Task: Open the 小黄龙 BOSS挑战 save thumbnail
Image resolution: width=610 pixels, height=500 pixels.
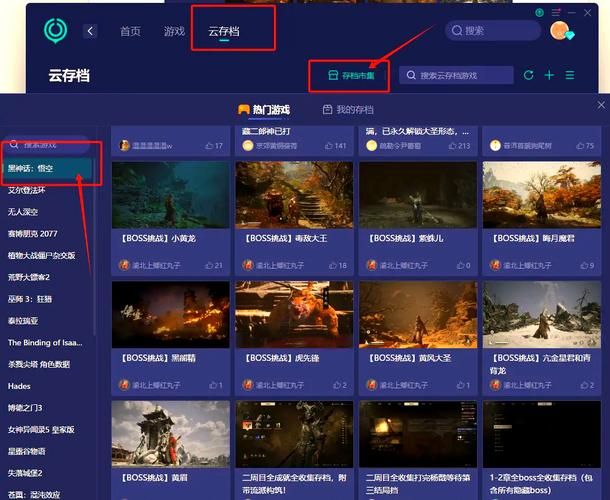Action: click(x=171, y=195)
